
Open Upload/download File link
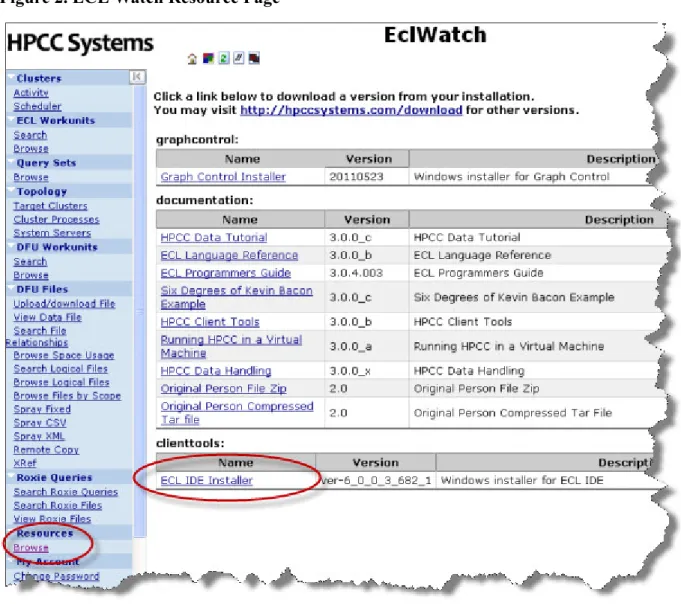tap(64, 304)
